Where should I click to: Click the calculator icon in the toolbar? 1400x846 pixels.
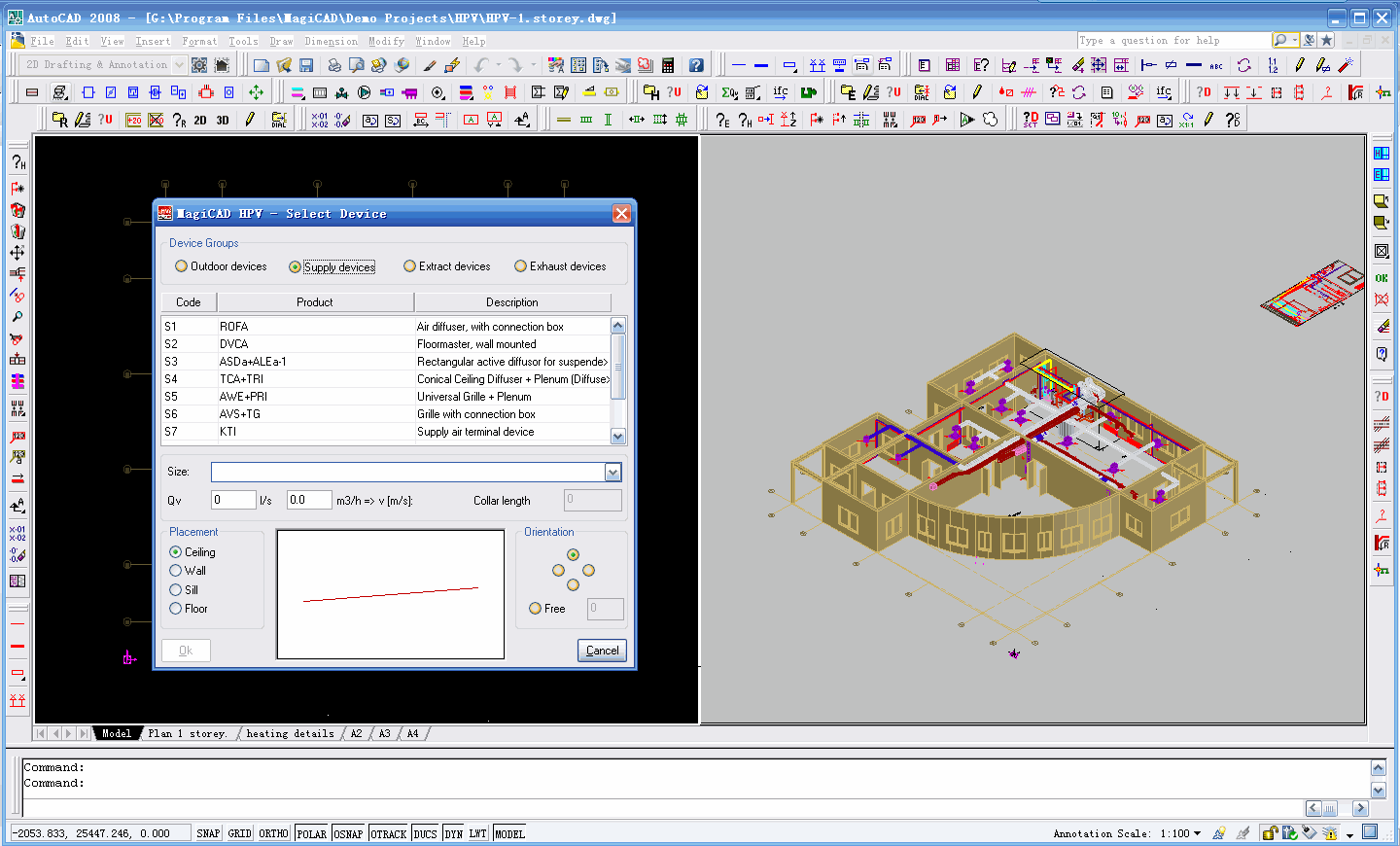coord(668,65)
